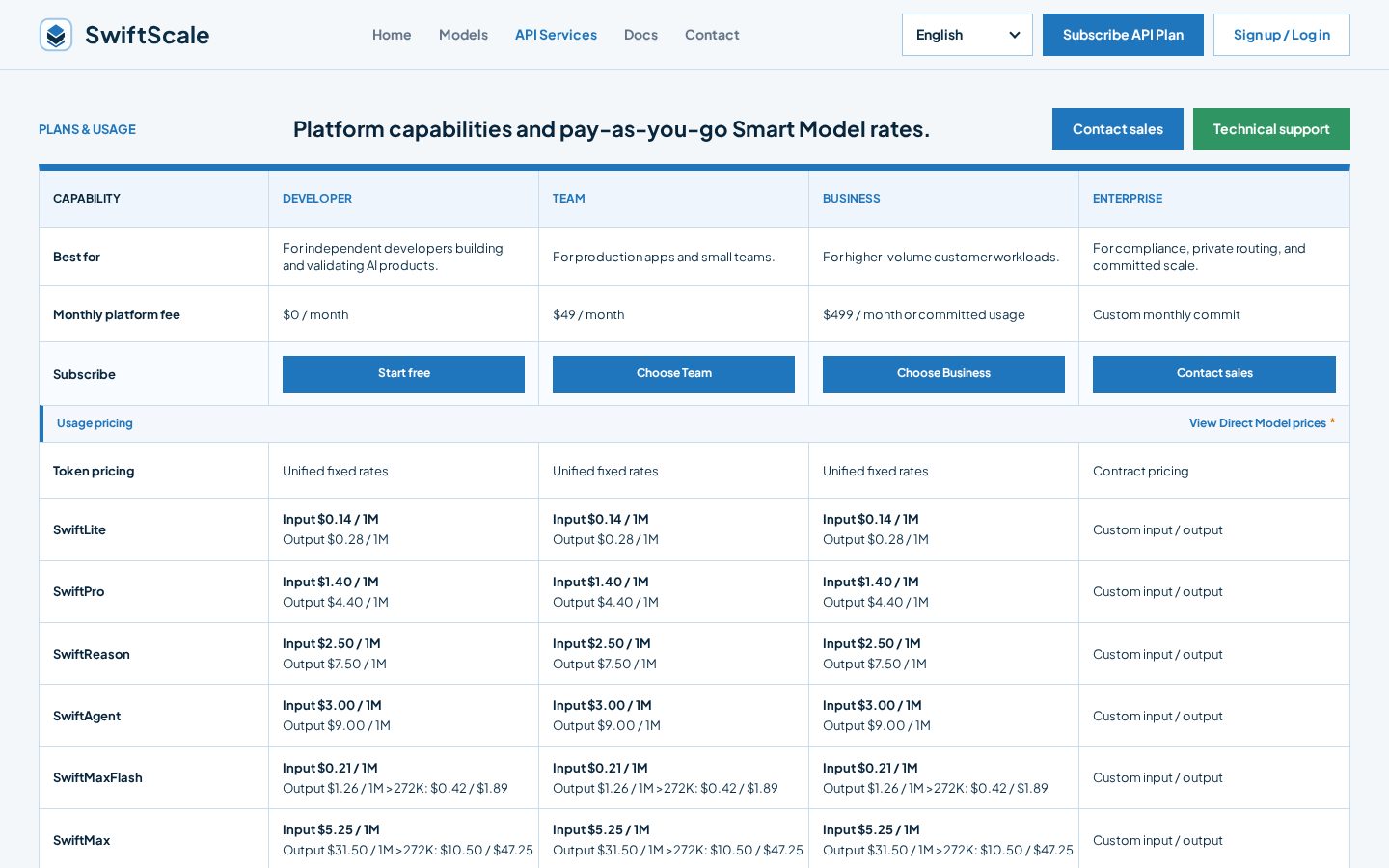
Task: Click the page heading about Smart Model rates
Action: 612,129
